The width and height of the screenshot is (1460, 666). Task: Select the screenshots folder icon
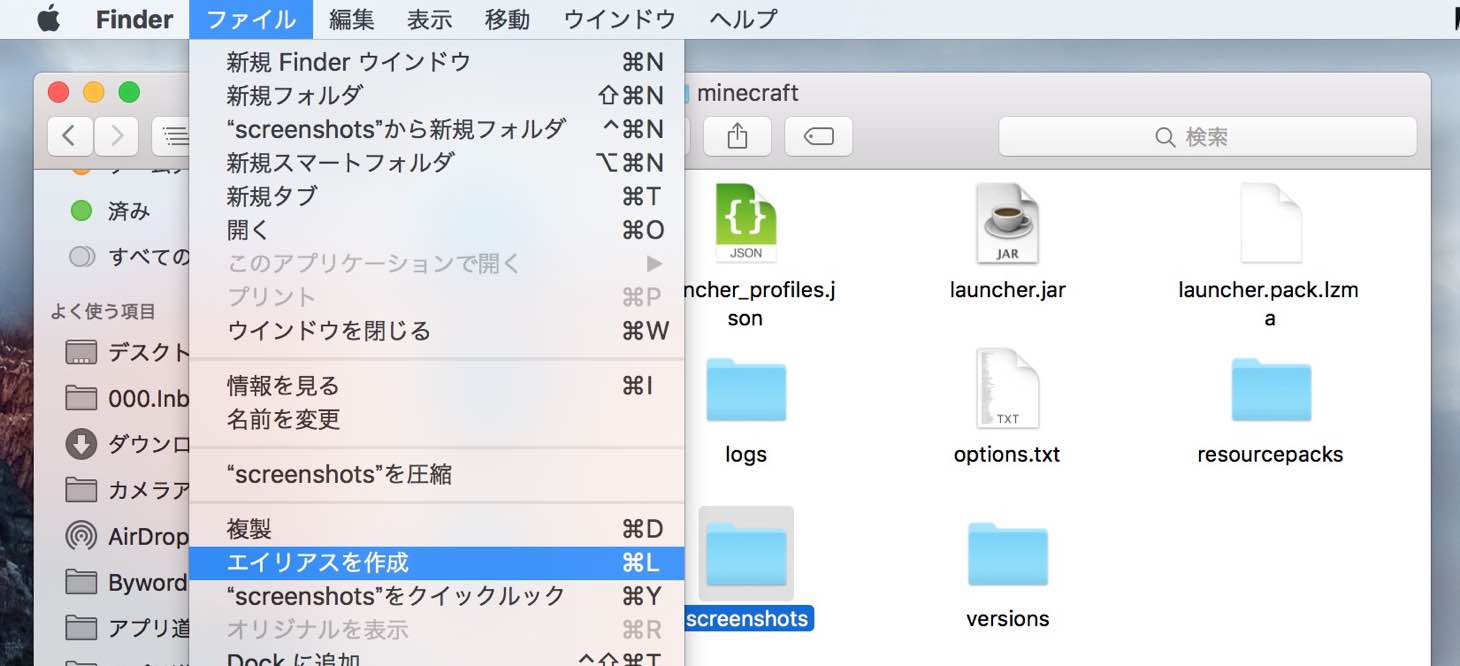pos(746,554)
